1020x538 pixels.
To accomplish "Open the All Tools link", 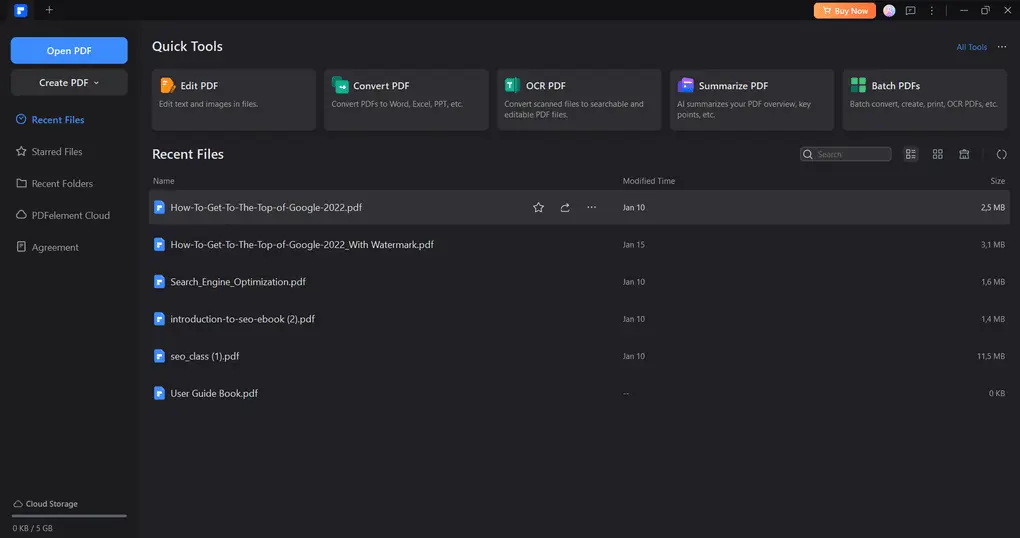I will click(971, 47).
